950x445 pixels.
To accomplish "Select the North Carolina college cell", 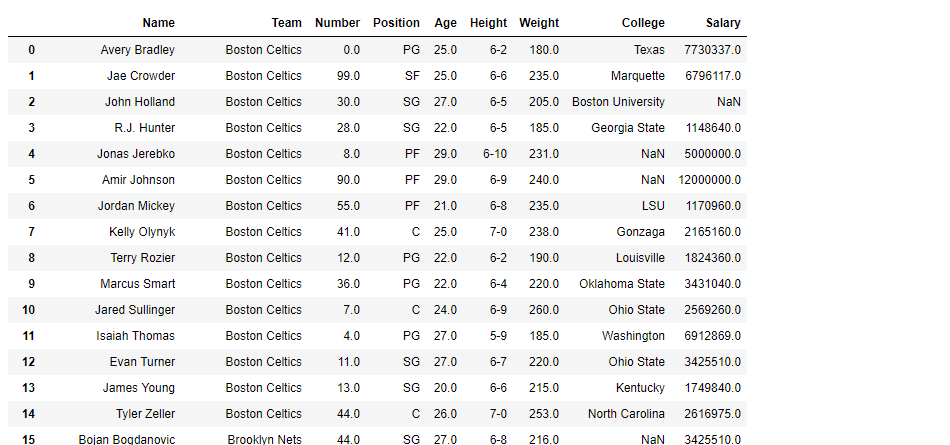I will tap(626, 414).
